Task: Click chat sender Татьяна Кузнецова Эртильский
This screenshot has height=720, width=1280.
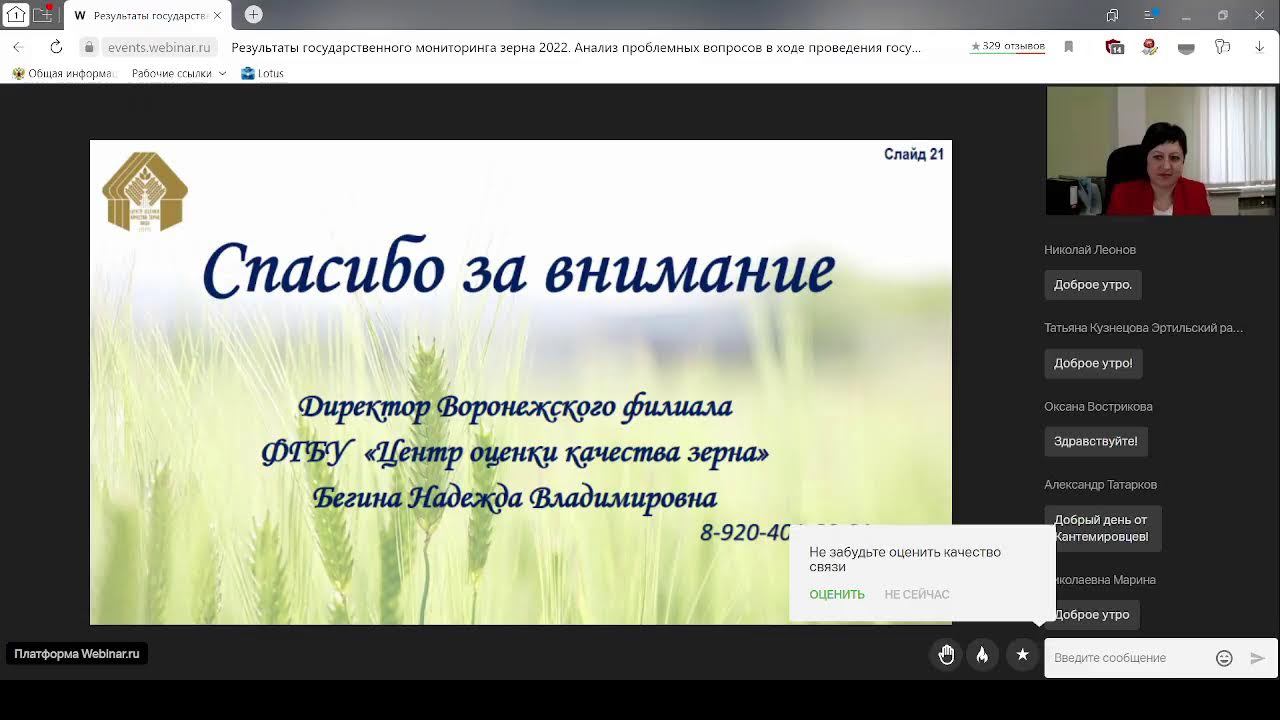Action: (1144, 328)
